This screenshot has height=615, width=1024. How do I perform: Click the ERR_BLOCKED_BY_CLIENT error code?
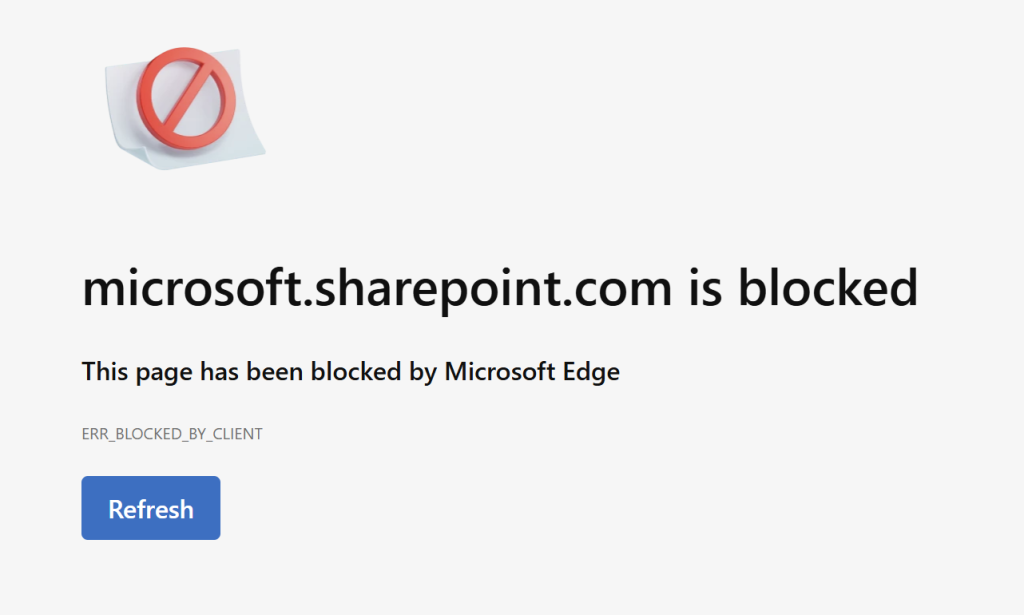(x=172, y=434)
